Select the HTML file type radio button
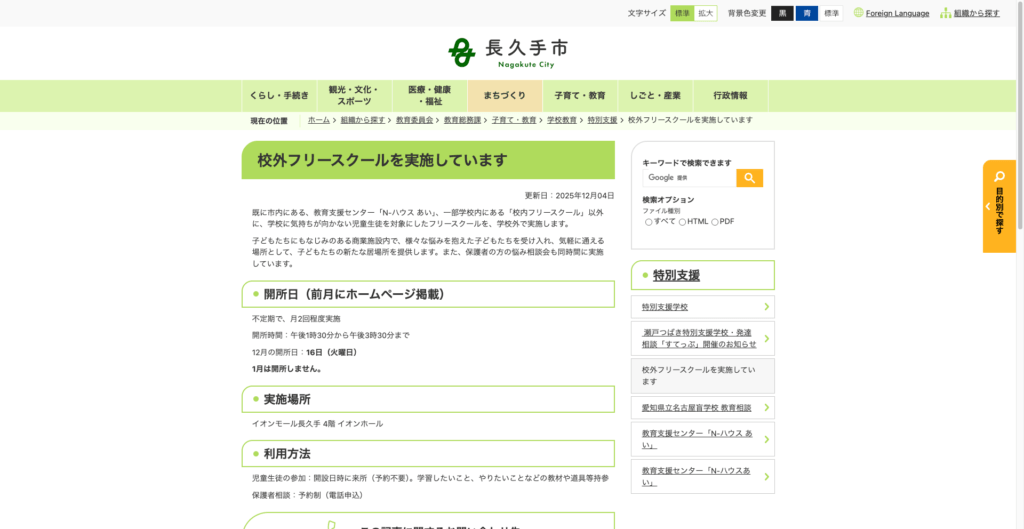 click(682, 222)
